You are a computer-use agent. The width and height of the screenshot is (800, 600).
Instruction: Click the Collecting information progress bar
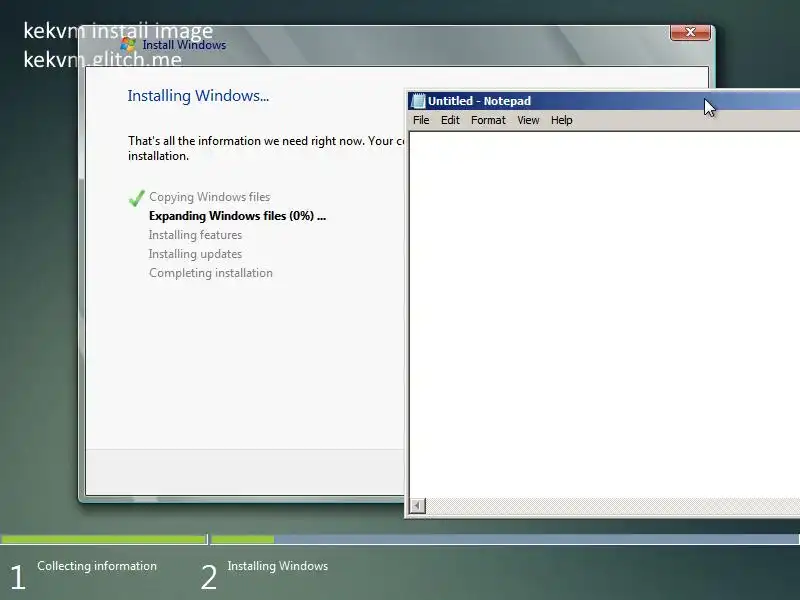[x=104, y=539]
